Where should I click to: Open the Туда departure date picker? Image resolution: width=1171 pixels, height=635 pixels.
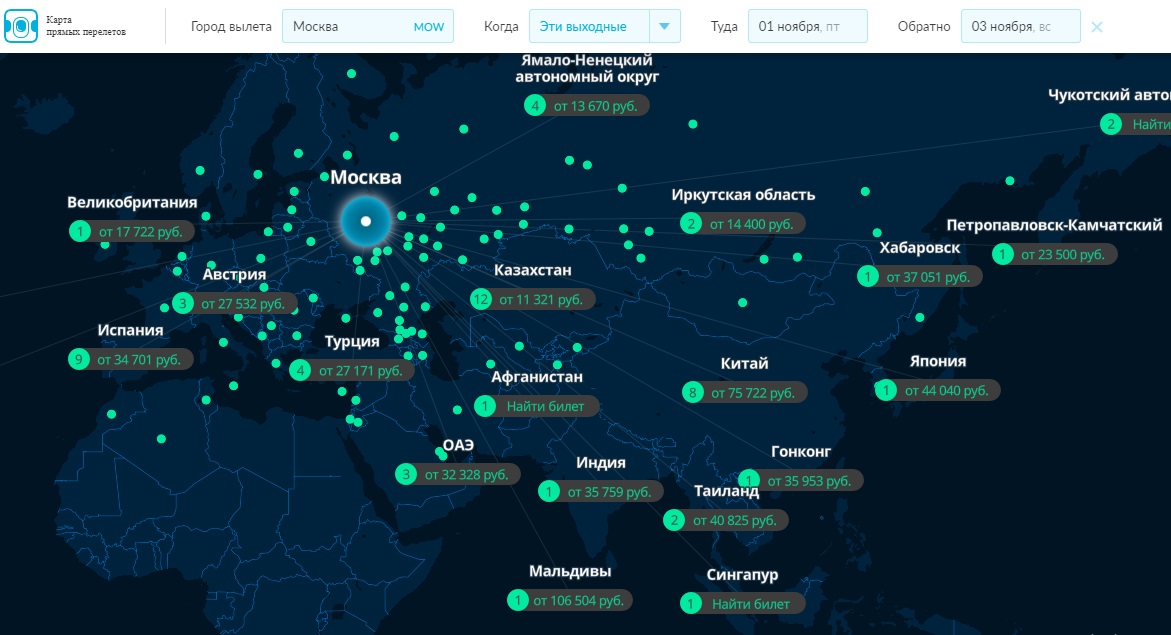click(x=807, y=27)
